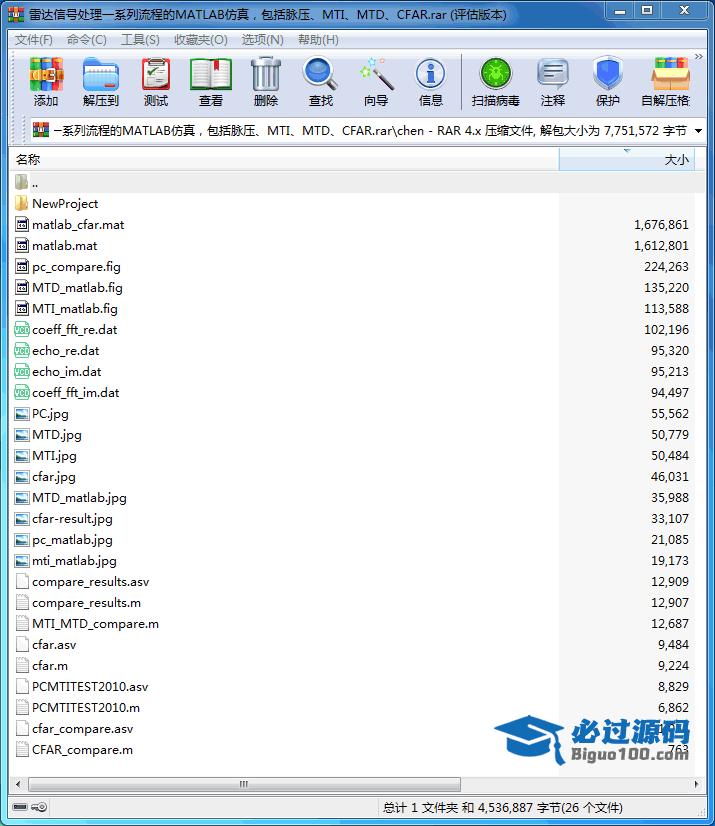Click the archive icon in address bar
Viewport: 715px width, 826px height.
(41, 130)
